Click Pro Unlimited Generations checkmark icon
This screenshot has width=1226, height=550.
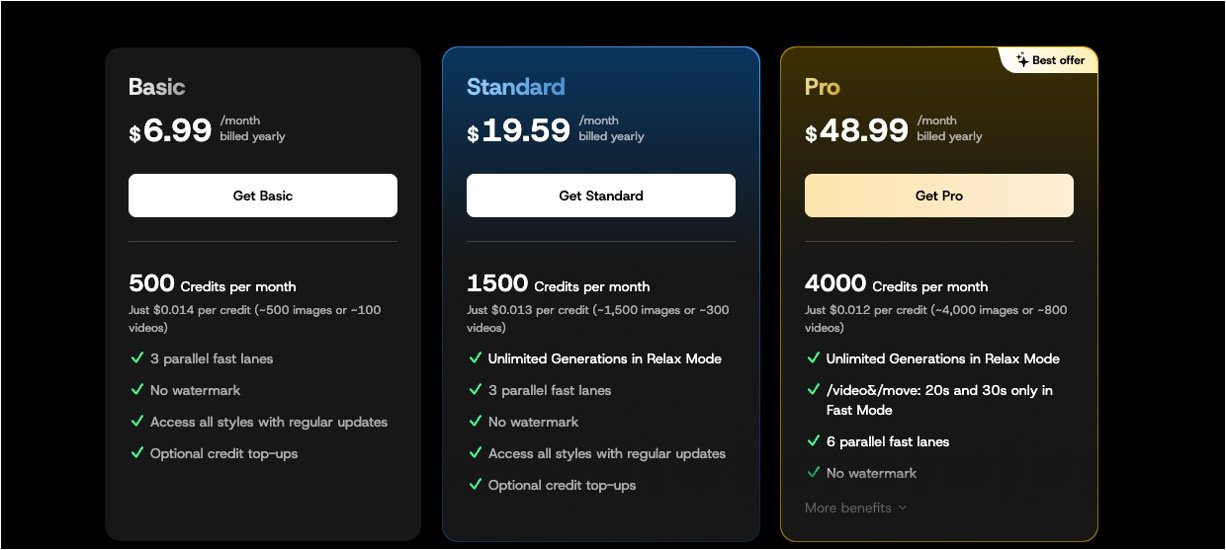coord(813,358)
